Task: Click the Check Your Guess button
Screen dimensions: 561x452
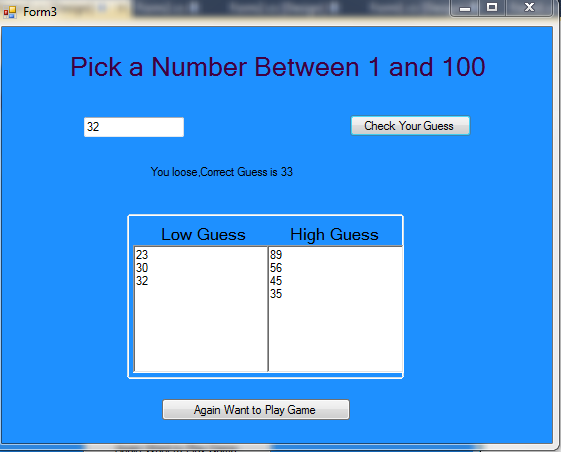Action: (410, 126)
